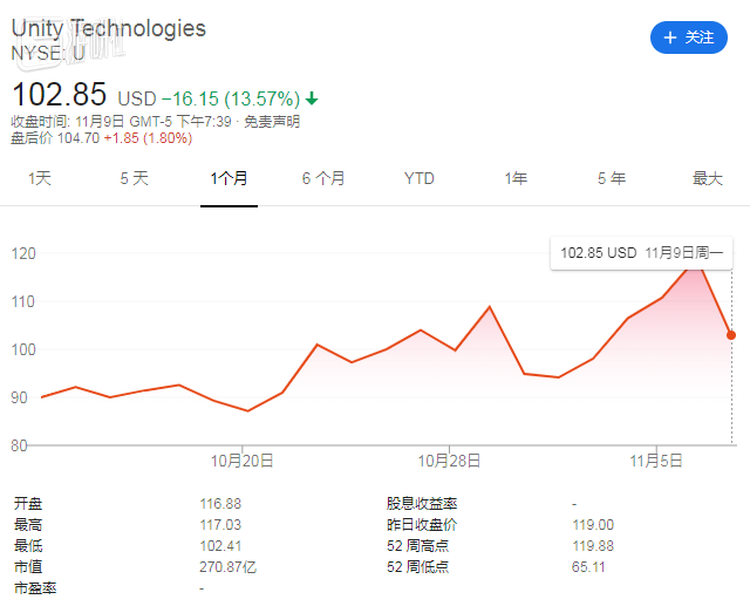This screenshot has height=613, width=750.
Task: Click the Unity Technologies company title
Action: pos(108,27)
